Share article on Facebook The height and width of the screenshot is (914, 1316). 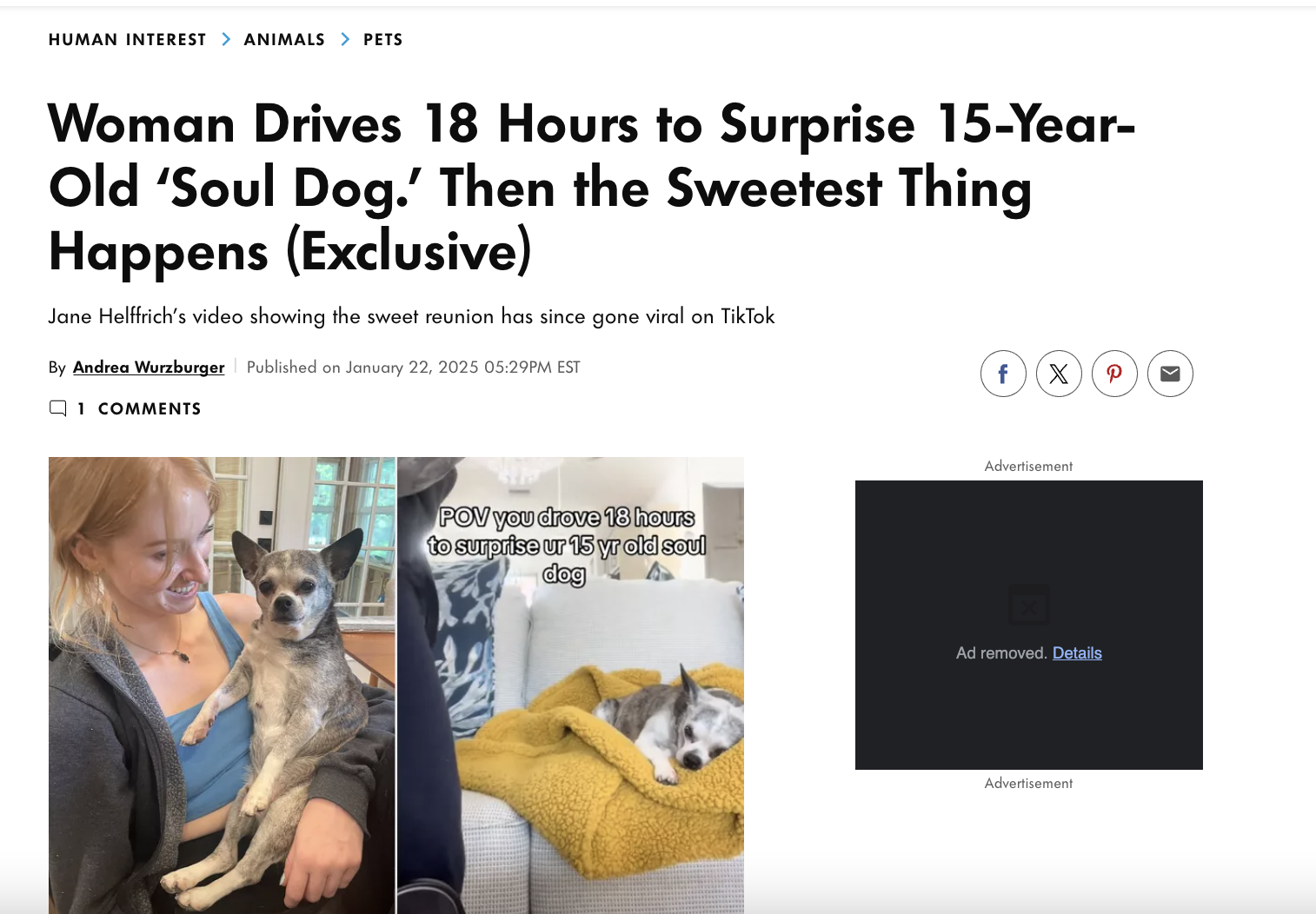tap(1003, 374)
